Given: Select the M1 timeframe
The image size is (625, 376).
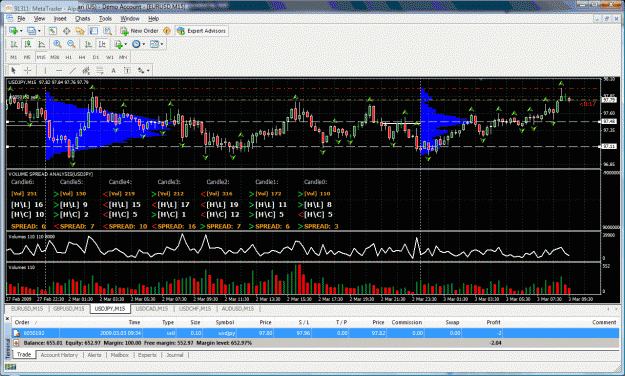Looking at the screenshot, I should [14, 57].
